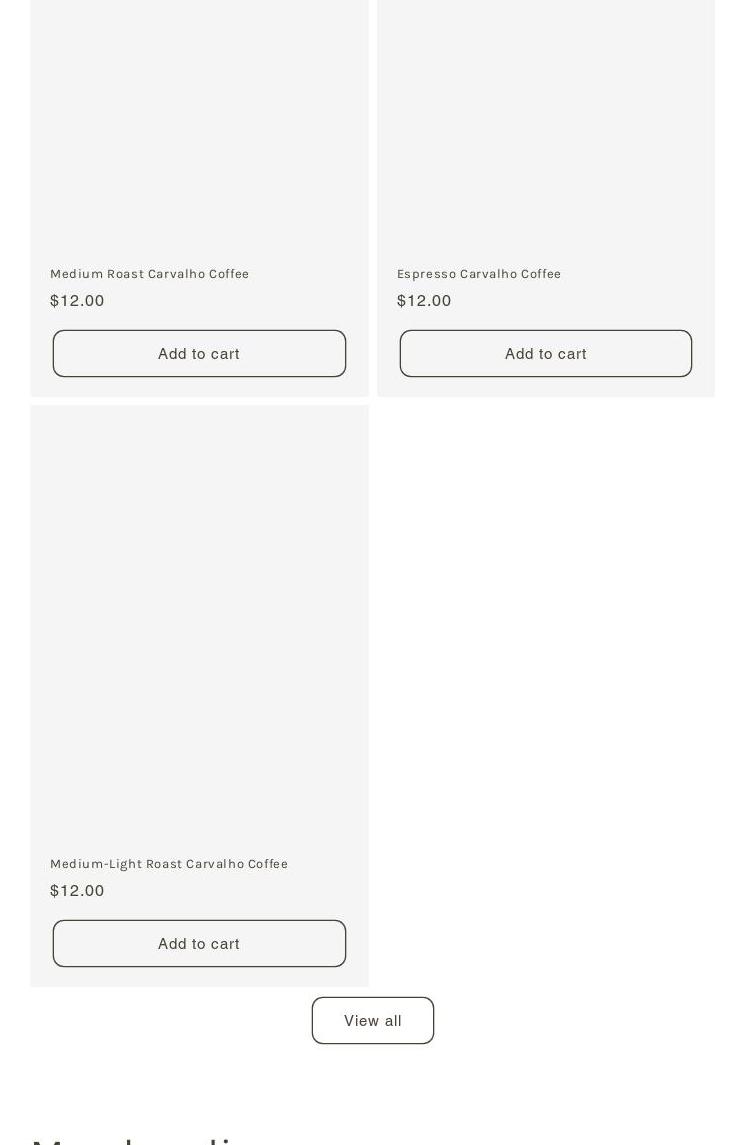
Task: Click the $12.00 price under Medium-Light Roast
Action: pos(77,891)
